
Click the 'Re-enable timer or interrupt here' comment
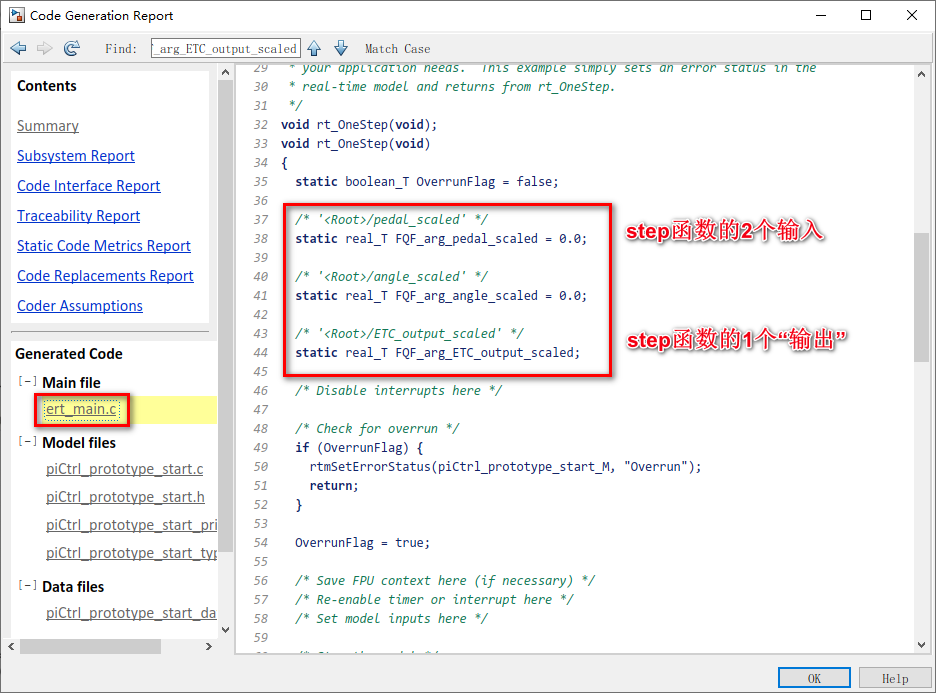[434, 599]
